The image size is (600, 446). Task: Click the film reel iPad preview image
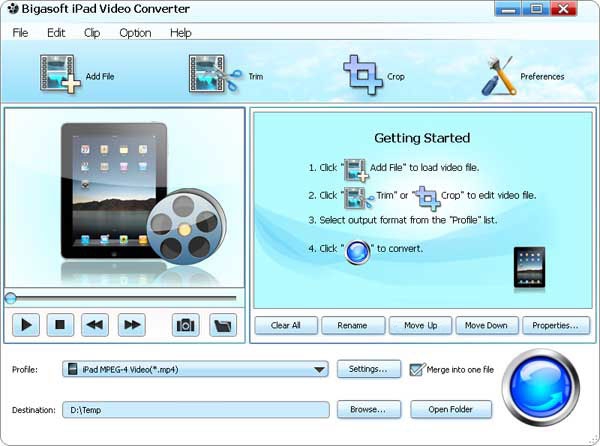tap(143, 193)
